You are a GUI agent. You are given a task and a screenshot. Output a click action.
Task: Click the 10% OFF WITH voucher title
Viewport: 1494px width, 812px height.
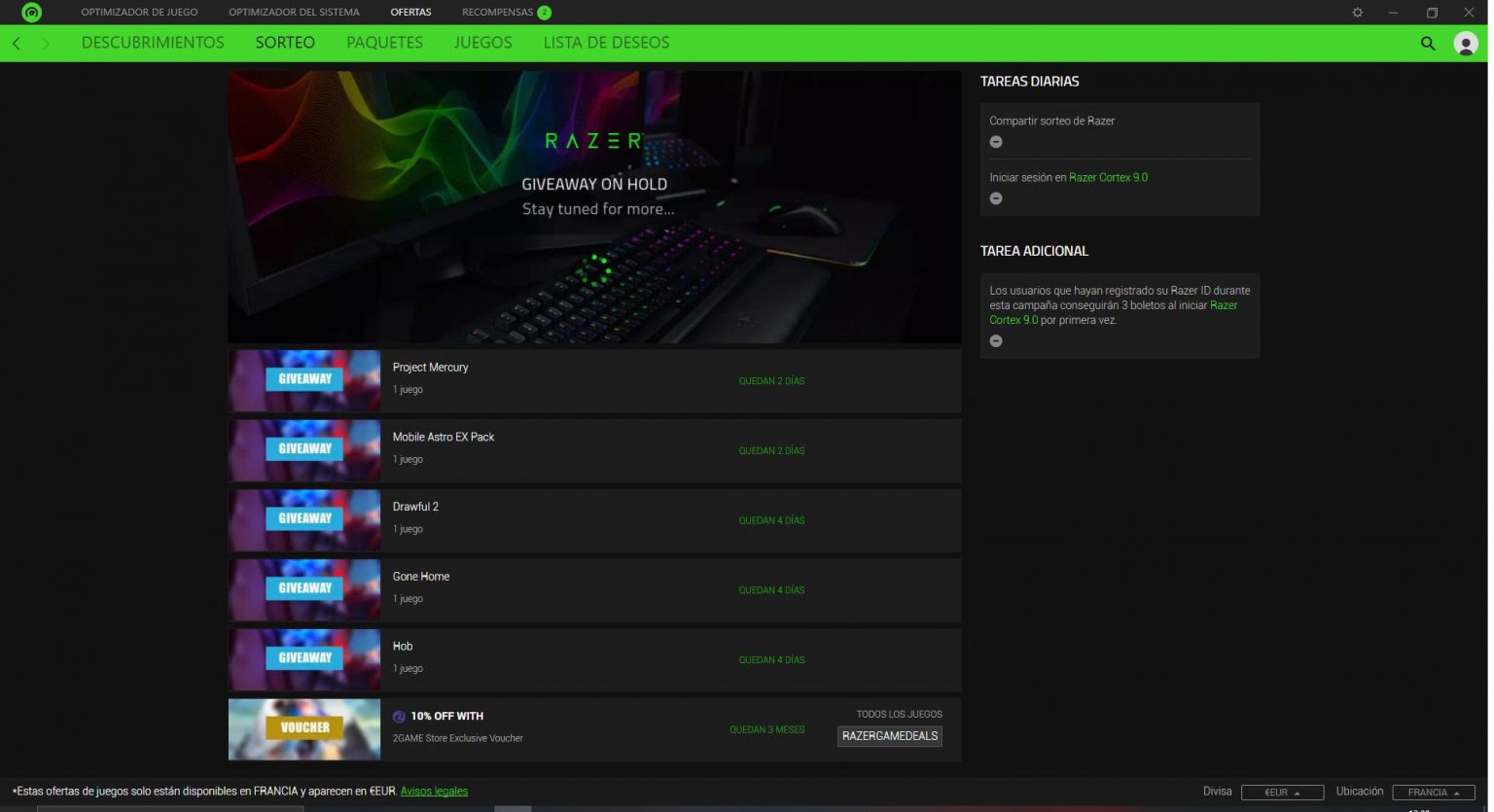coord(448,718)
